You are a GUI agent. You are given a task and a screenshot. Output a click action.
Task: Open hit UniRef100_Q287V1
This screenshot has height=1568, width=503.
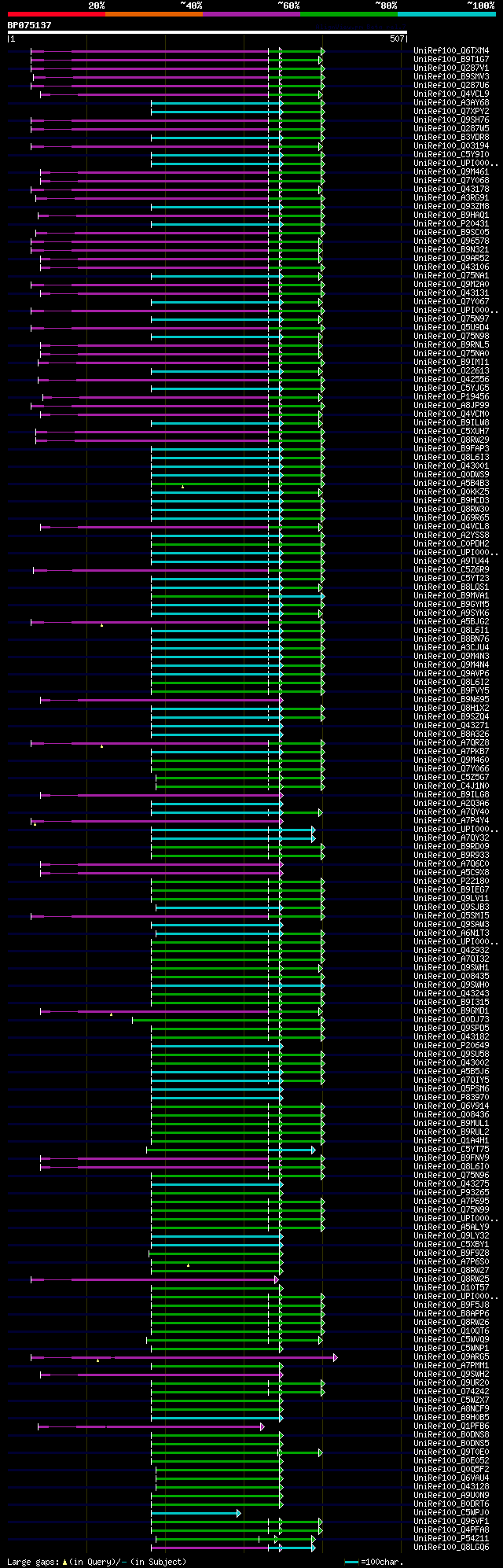[x=451, y=68]
